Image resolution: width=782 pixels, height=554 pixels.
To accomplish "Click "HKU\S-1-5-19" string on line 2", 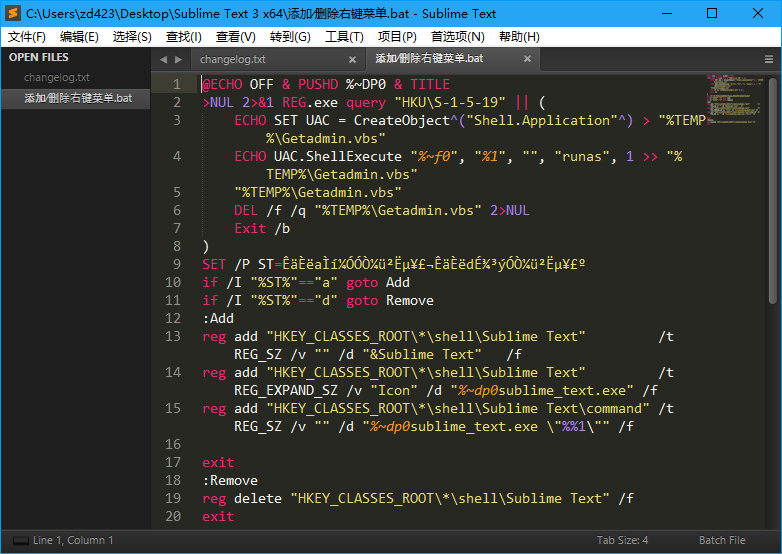I will tap(450, 102).
